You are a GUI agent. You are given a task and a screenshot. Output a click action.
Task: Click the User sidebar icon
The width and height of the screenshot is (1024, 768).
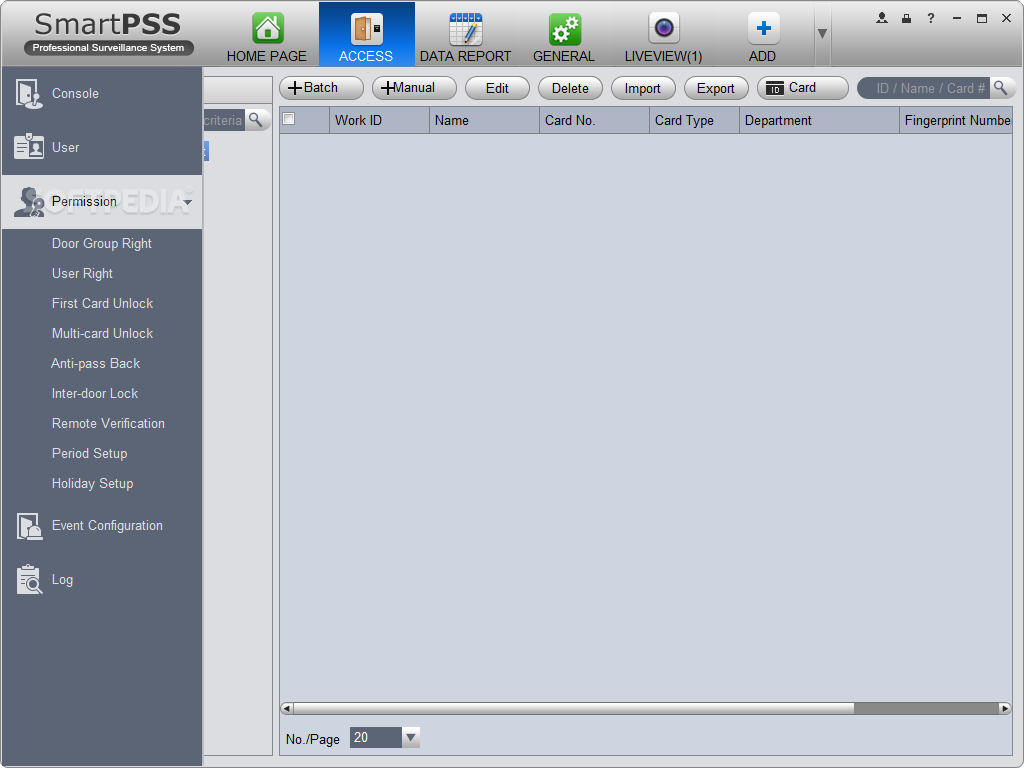click(29, 146)
